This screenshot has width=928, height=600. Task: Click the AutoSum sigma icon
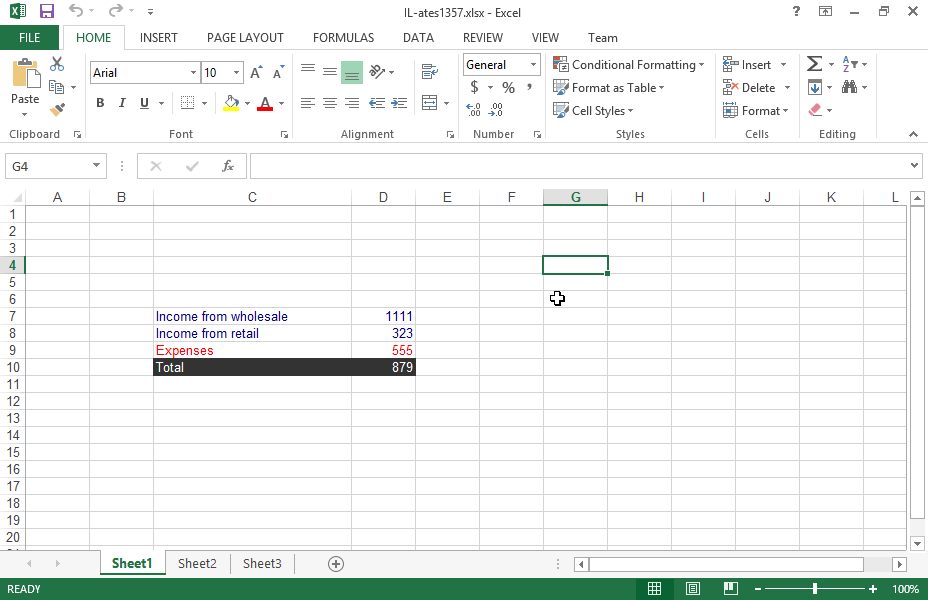coord(814,64)
